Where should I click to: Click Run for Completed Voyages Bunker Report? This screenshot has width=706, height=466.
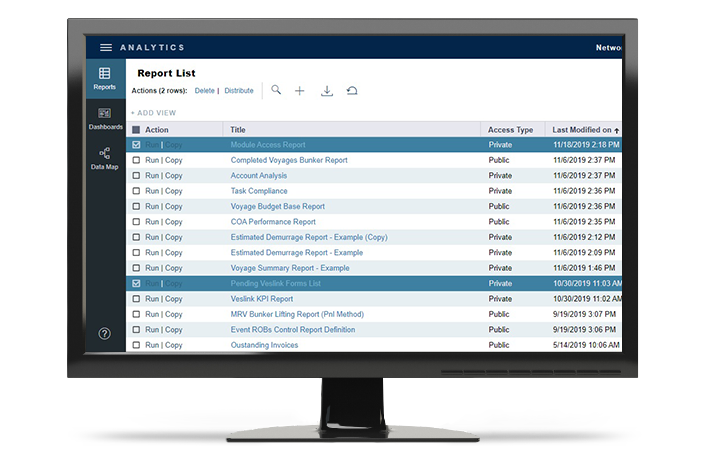point(152,160)
